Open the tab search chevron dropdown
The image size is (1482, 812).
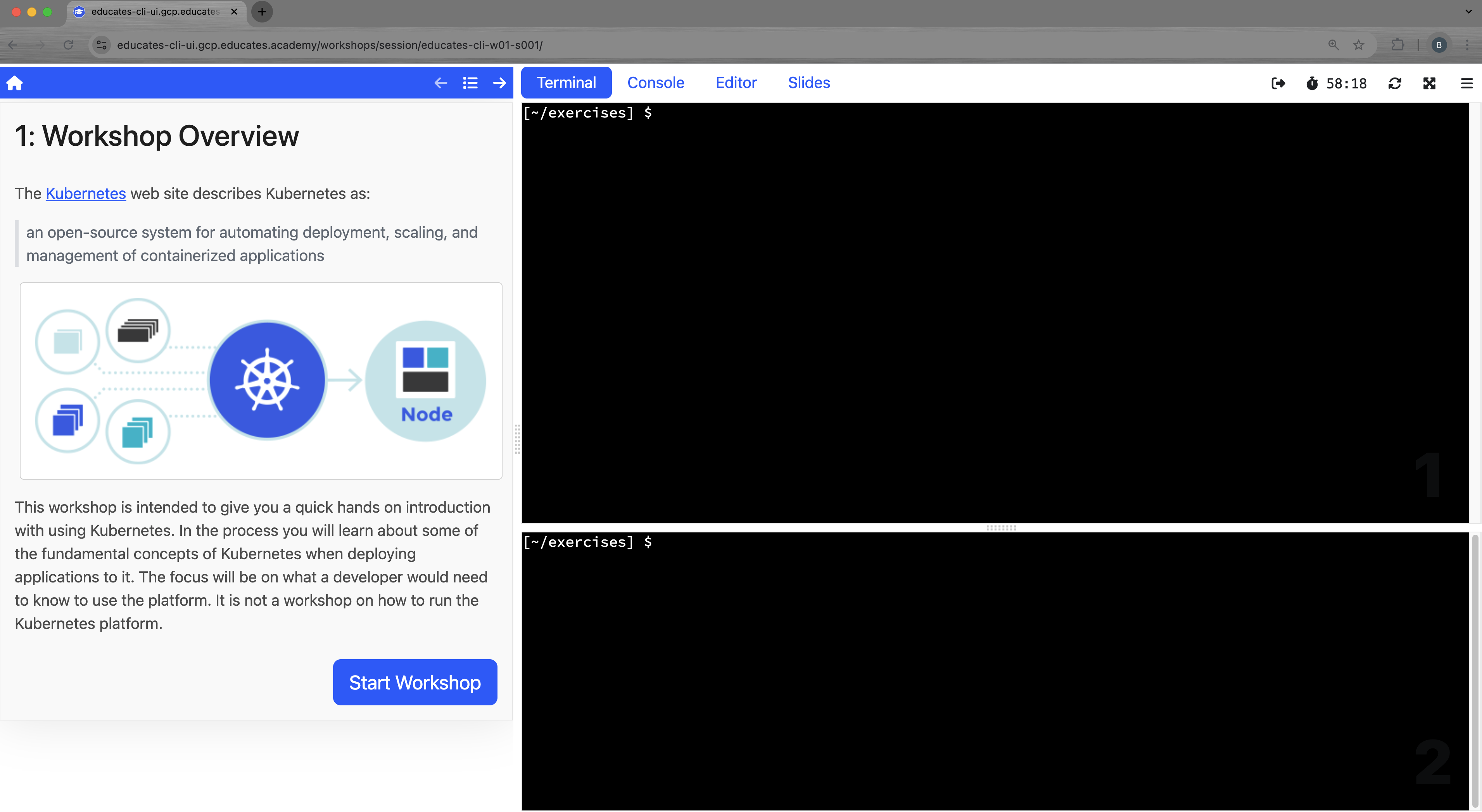1468,12
